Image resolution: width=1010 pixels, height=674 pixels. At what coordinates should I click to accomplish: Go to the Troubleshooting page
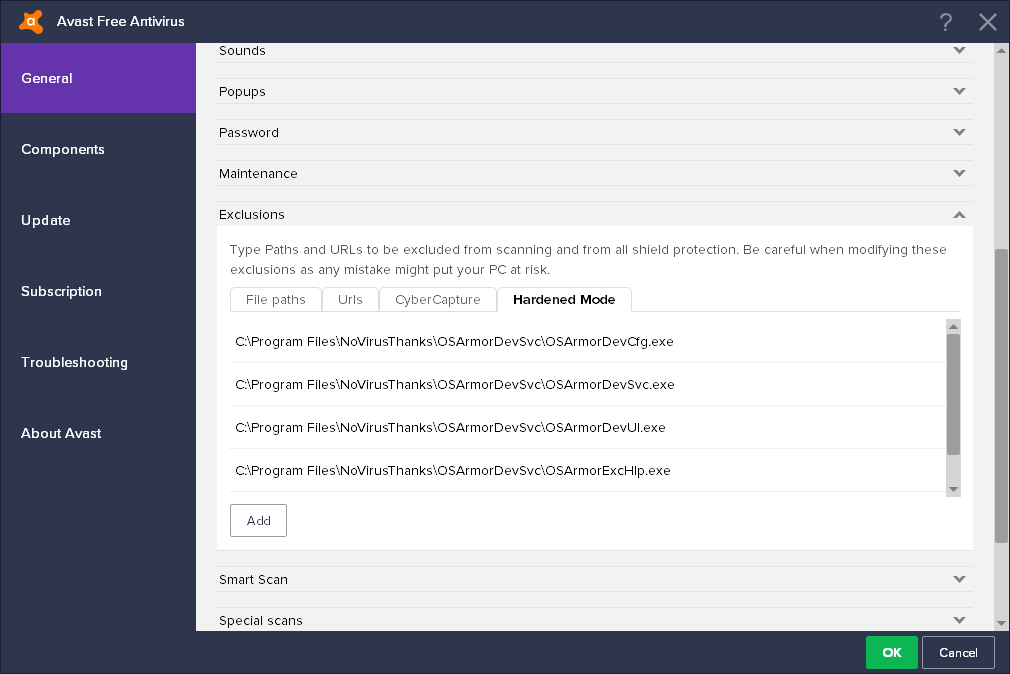point(74,362)
